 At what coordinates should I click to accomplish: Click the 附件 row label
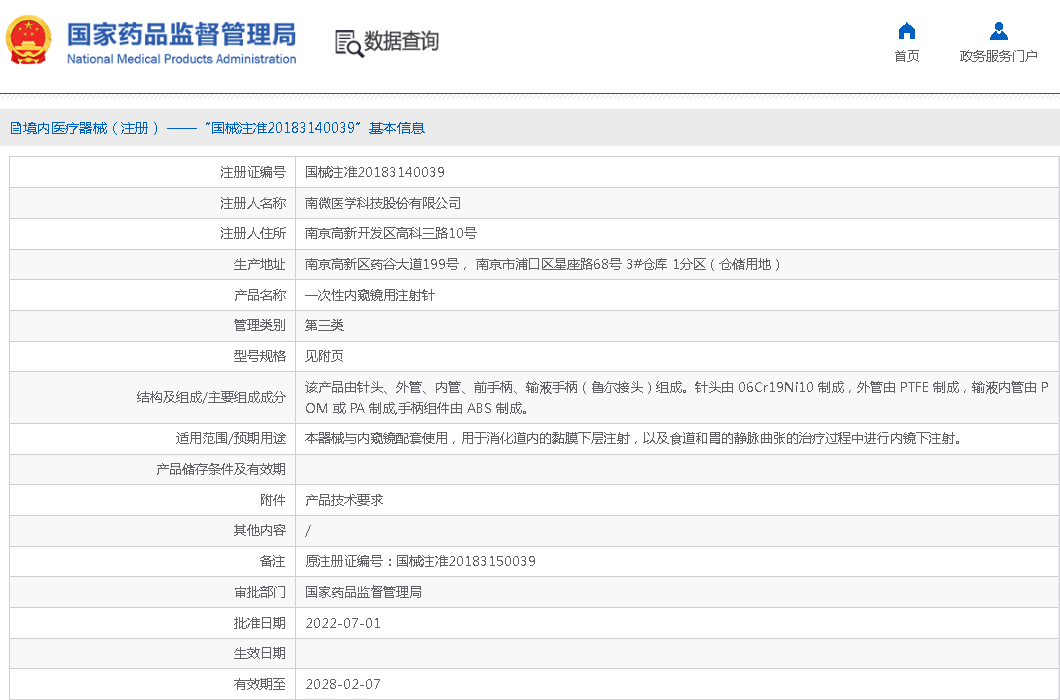point(272,500)
